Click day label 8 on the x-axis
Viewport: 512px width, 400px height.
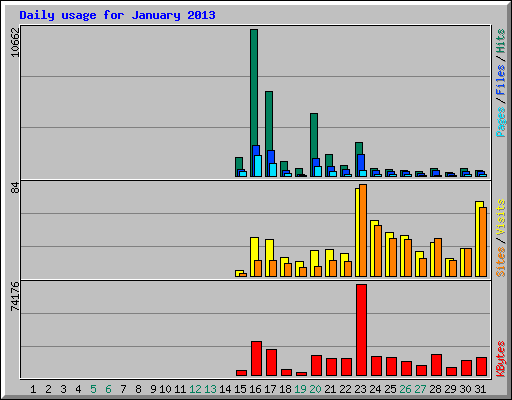pos(138,389)
